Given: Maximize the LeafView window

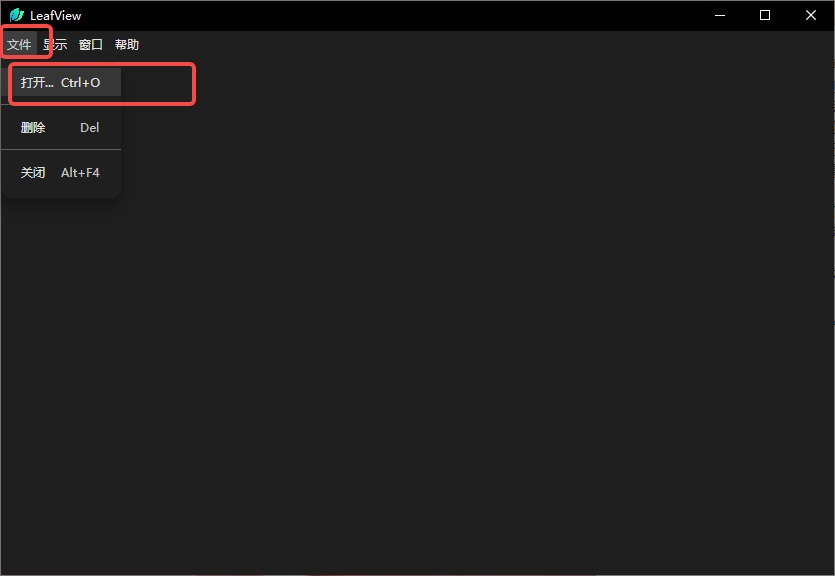Looking at the screenshot, I should pyautogui.click(x=765, y=15).
